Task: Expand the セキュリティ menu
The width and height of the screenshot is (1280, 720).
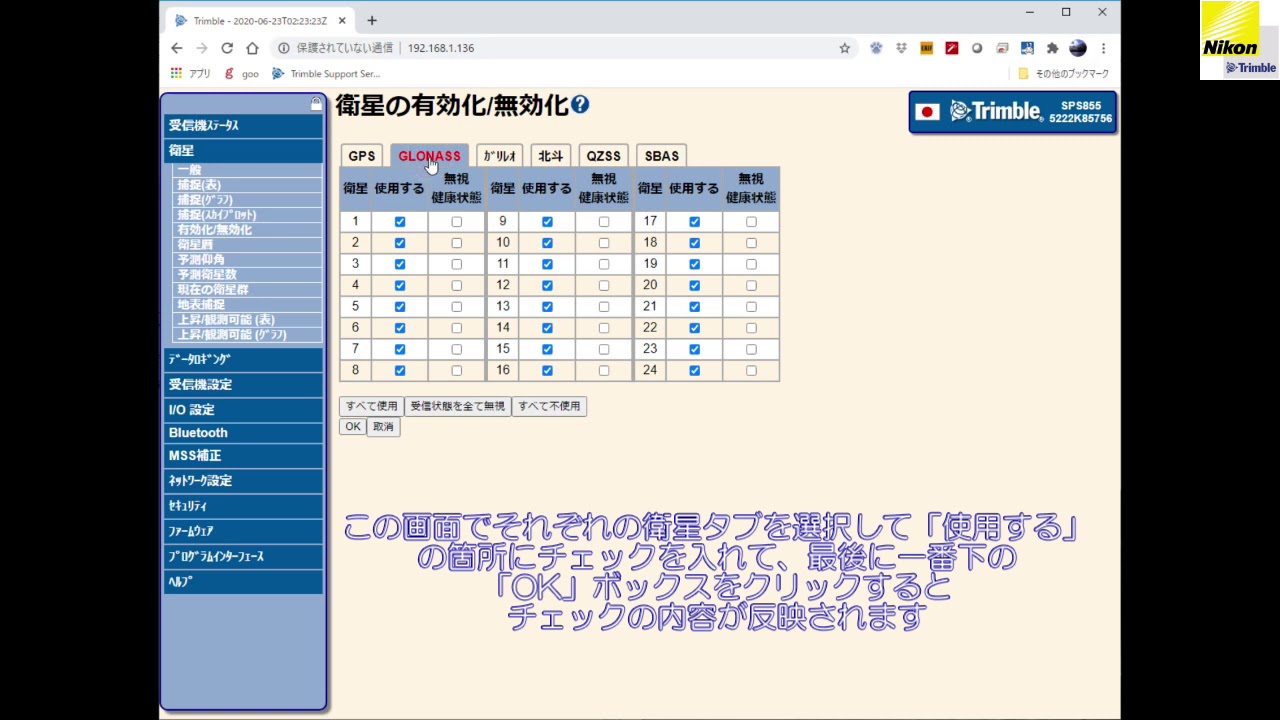Action: (243, 506)
